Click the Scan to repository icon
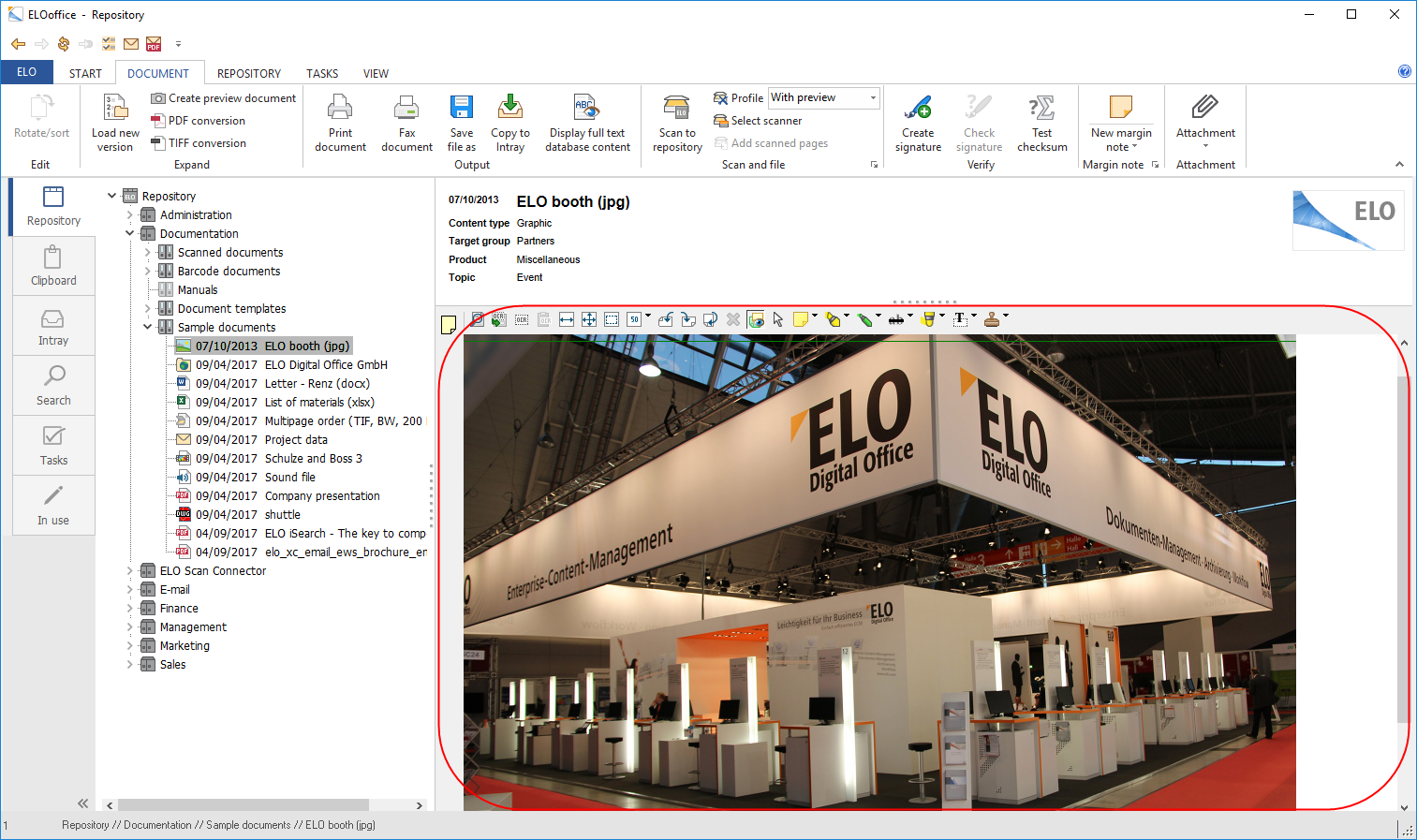Viewport: 1417px width, 840px height. (676, 108)
